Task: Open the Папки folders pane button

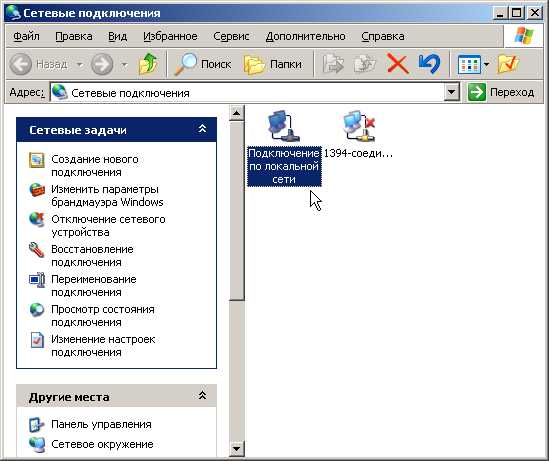Action: point(273,64)
